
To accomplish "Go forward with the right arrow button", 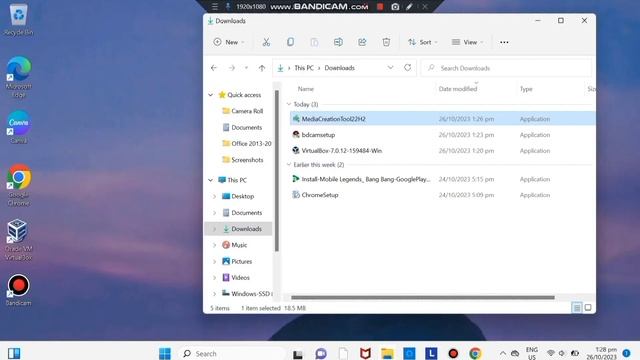I will pyautogui.click(x=232, y=68).
